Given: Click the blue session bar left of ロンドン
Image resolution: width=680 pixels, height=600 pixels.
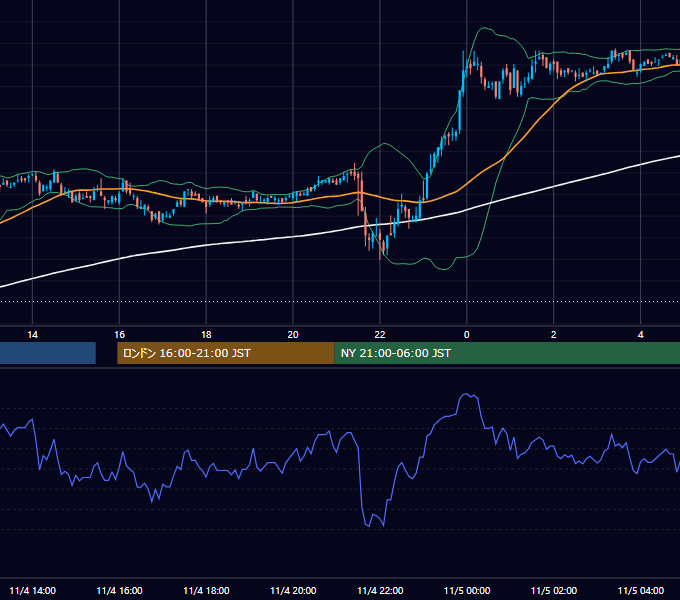Looking at the screenshot, I should click(48, 353).
